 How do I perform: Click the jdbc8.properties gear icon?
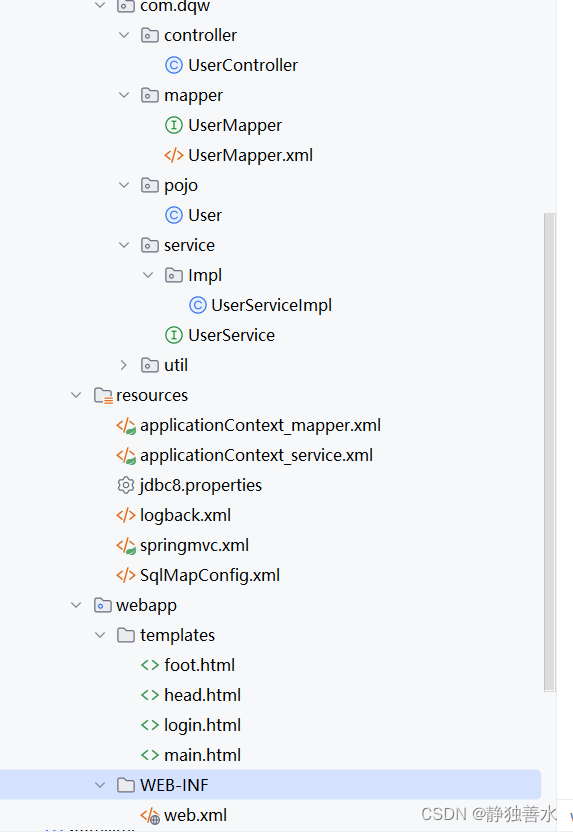coord(126,486)
